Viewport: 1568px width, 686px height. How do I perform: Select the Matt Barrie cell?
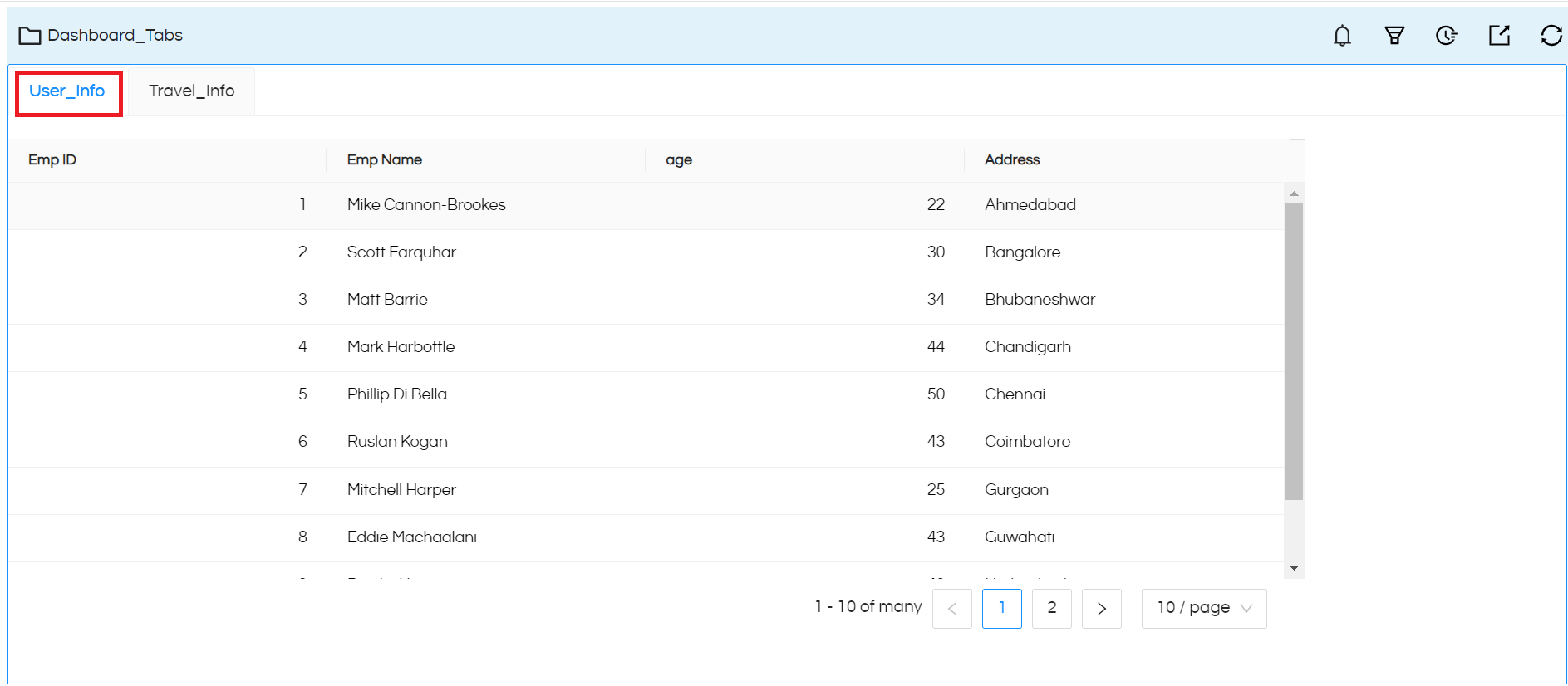[x=486, y=300]
